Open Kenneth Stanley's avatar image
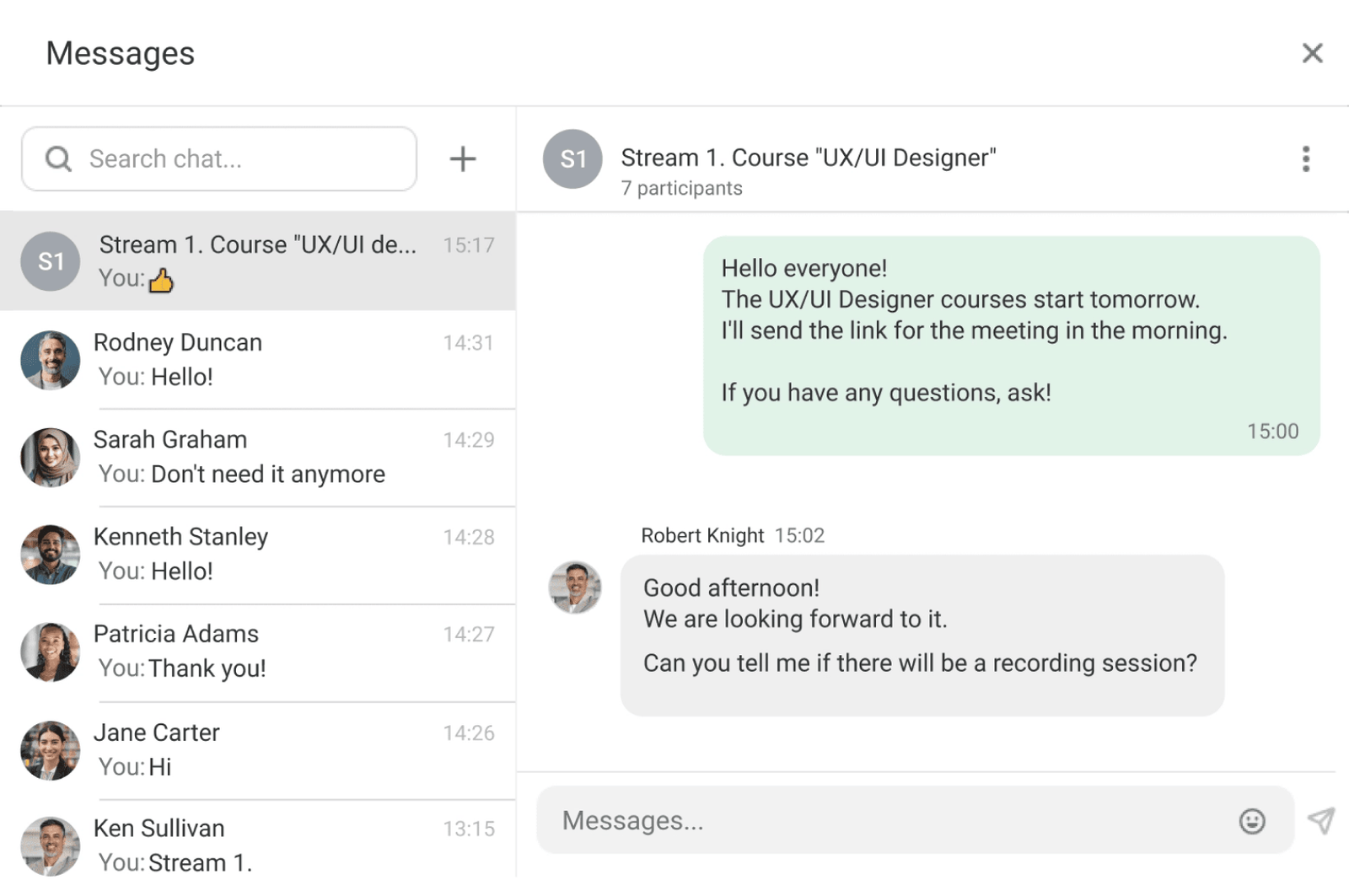The image size is (1349, 896). [50, 554]
